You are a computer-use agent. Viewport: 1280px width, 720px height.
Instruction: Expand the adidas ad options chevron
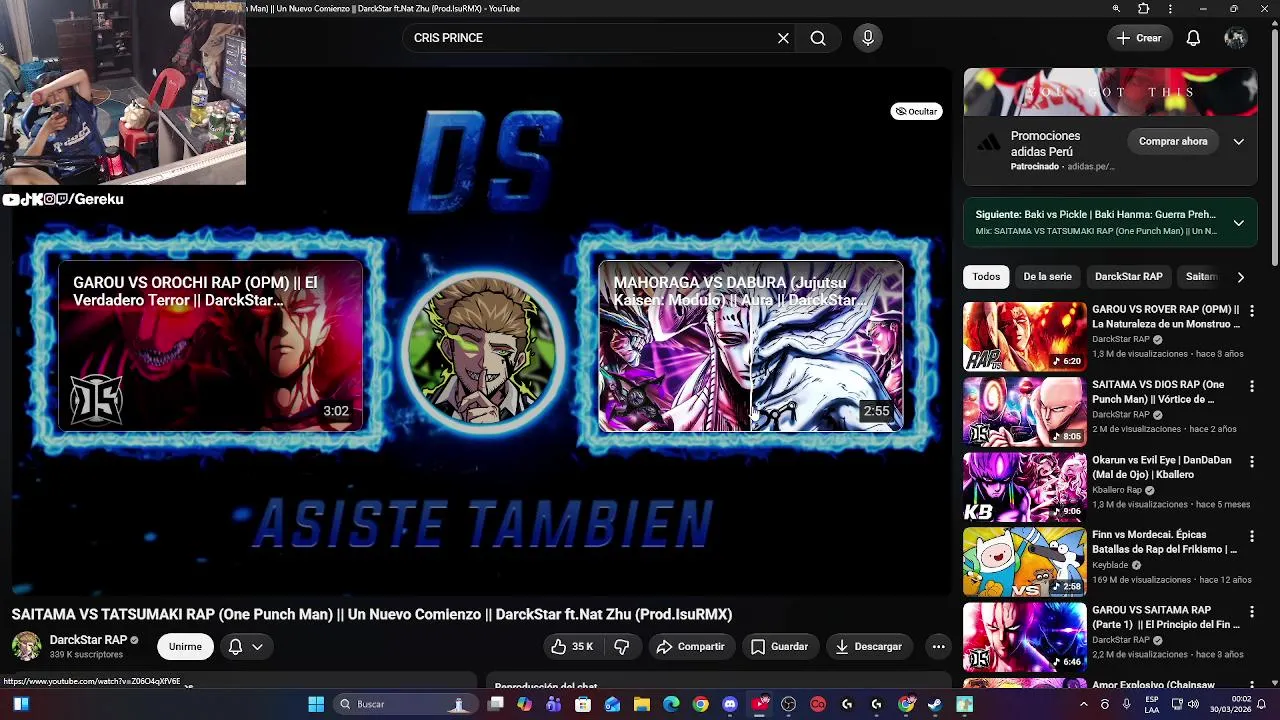[1238, 142]
